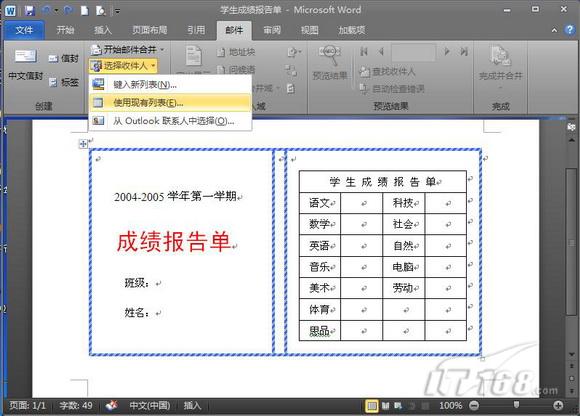Click 中文信封 Chinese envelope button
Viewport: 580px width, 416px height.
coord(26,64)
